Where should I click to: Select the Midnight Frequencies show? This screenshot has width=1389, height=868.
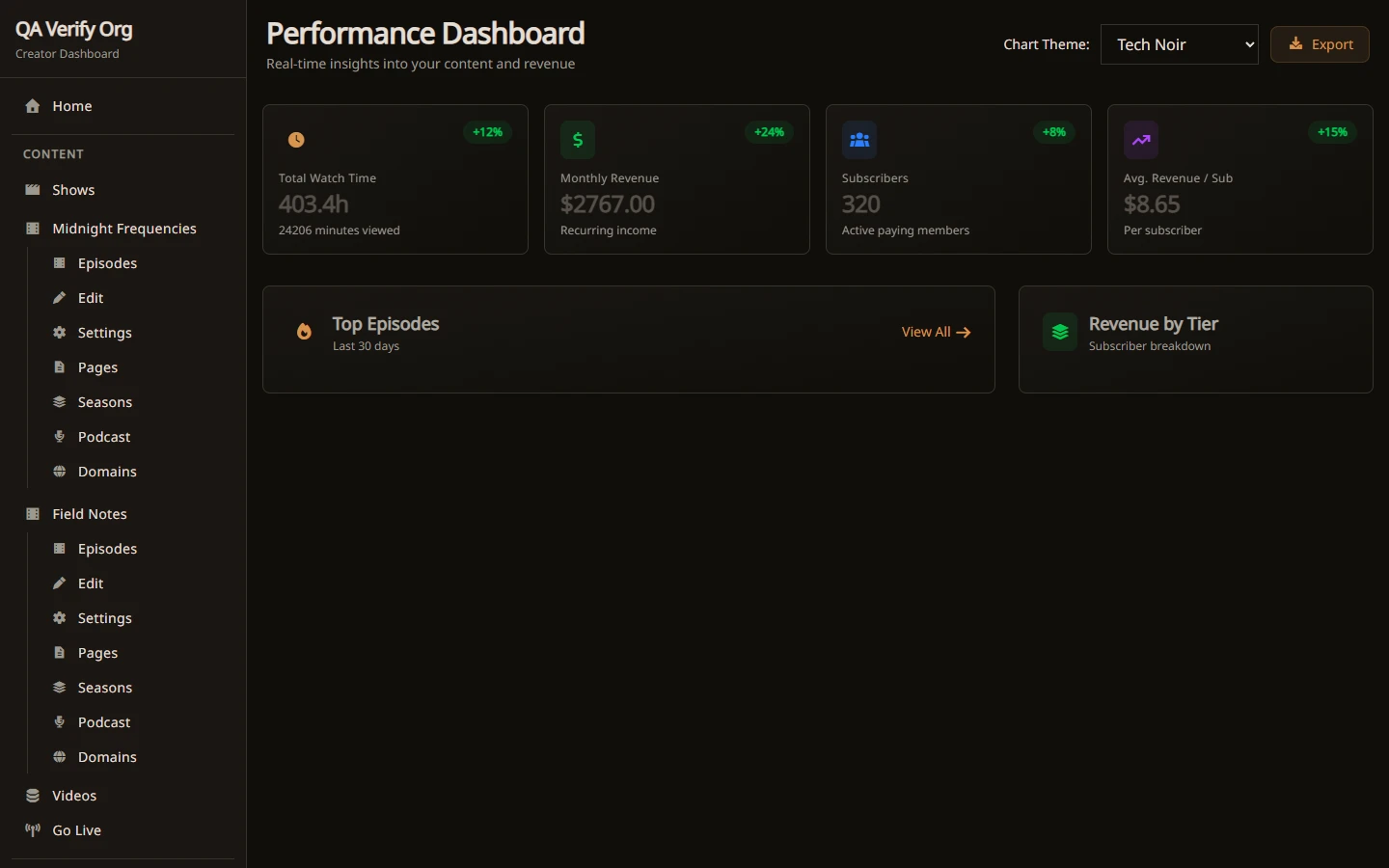(123, 229)
